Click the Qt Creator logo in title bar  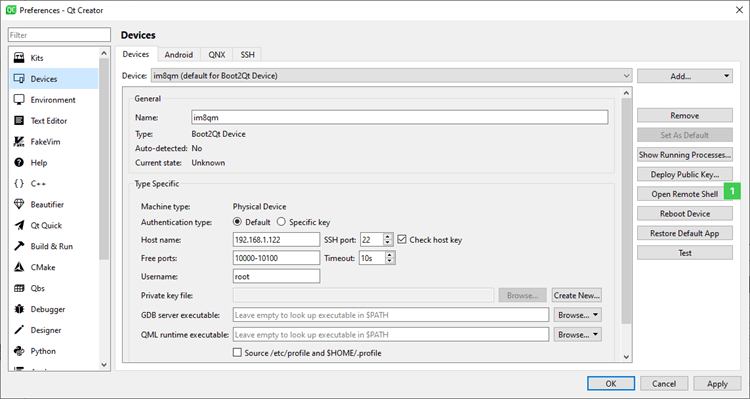11,10
